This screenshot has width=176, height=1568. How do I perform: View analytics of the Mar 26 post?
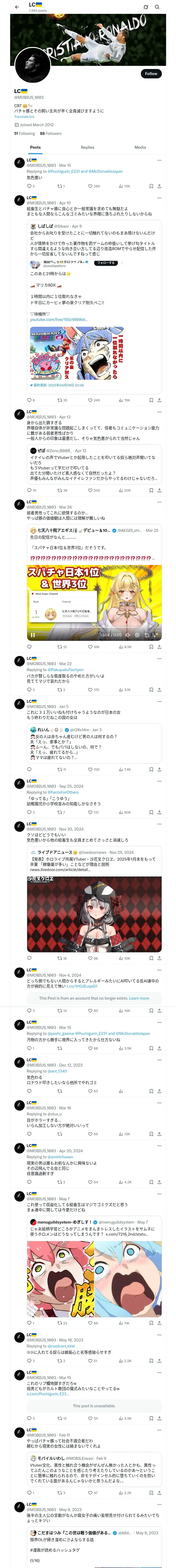tap(124, 647)
